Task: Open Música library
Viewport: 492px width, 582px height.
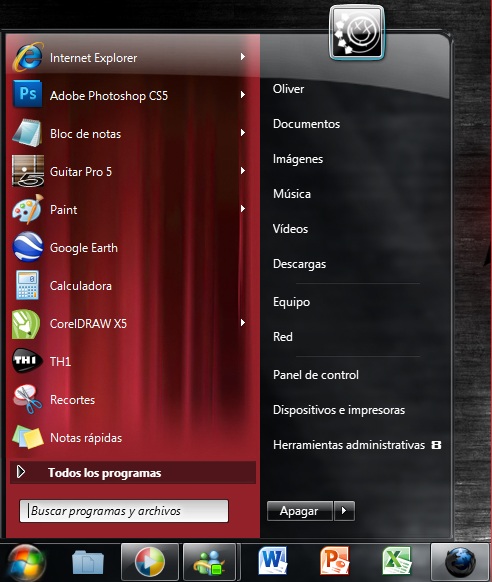Action: pyautogui.click(x=292, y=194)
